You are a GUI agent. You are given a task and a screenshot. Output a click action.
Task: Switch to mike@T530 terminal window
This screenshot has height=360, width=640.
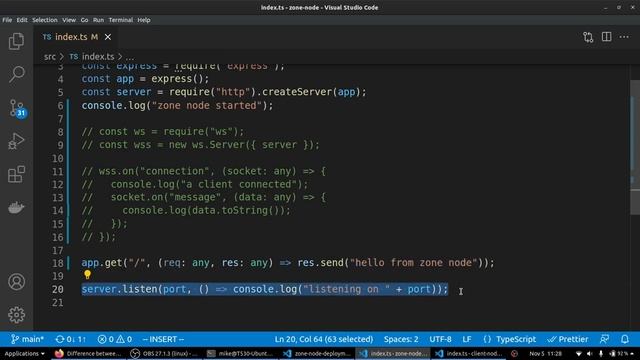pos(240,353)
